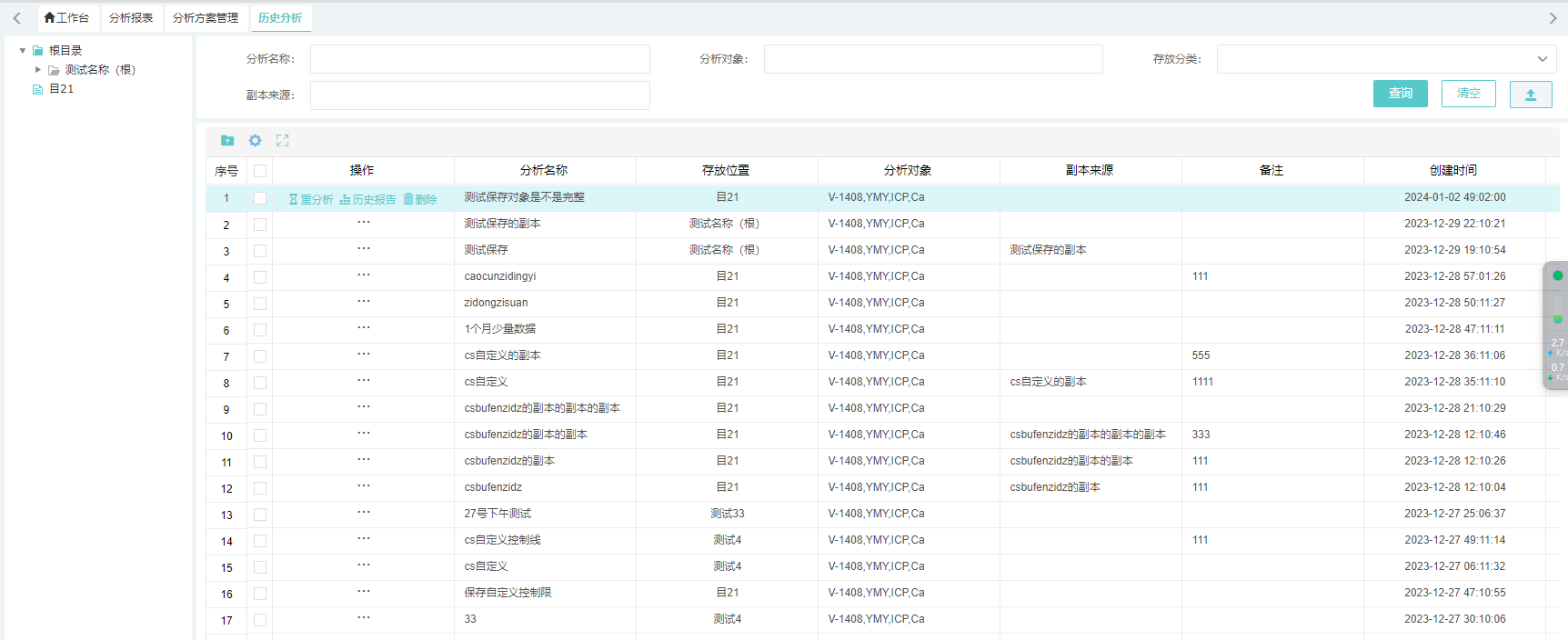1568x640 pixels.
Task: Tick the select-all checkbox in header
Action: (260, 171)
